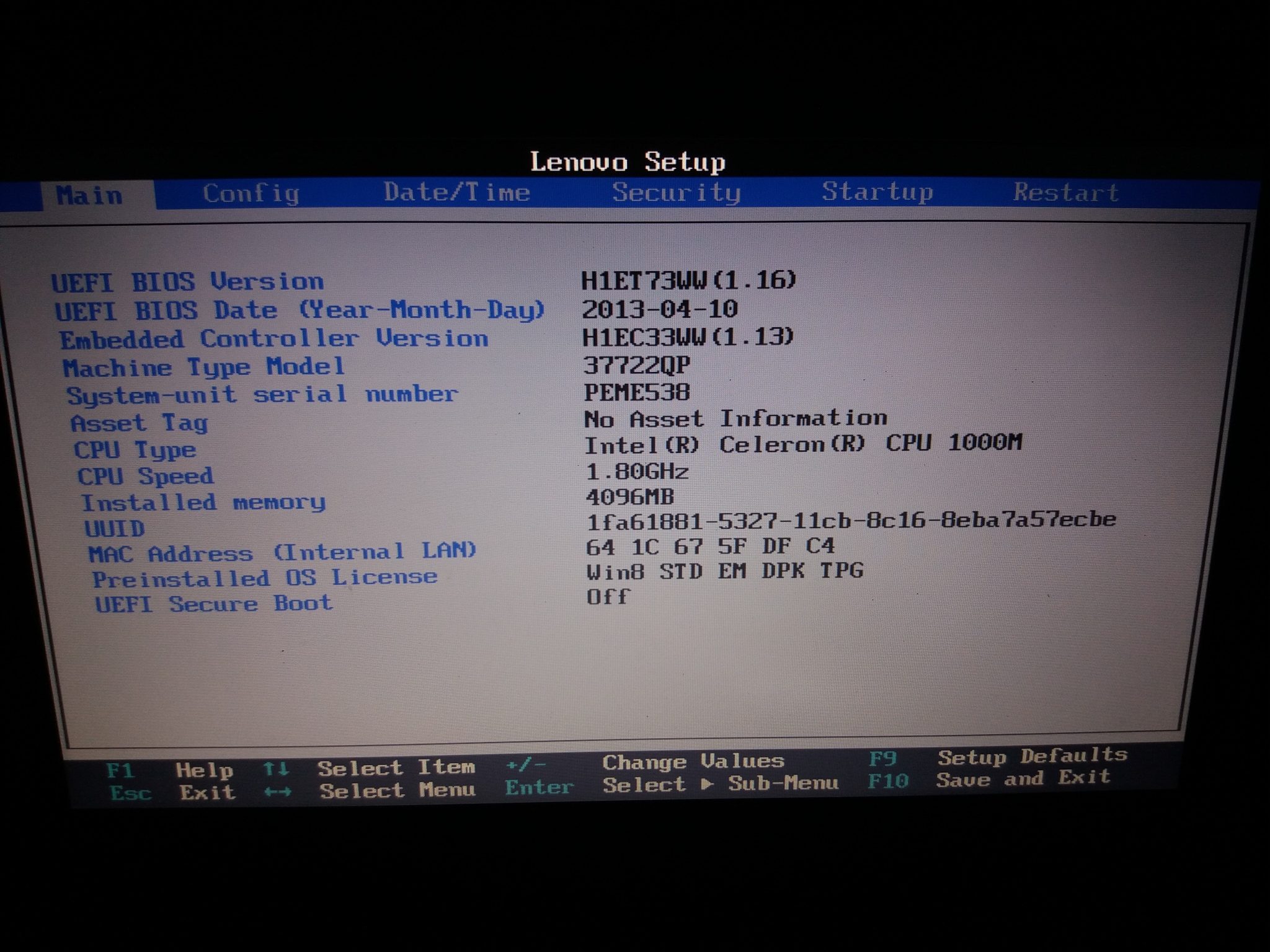The height and width of the screenshot is (952, 1270).
Task: Click the UEFI BIOS Date label
Action: tap(300, 311)
